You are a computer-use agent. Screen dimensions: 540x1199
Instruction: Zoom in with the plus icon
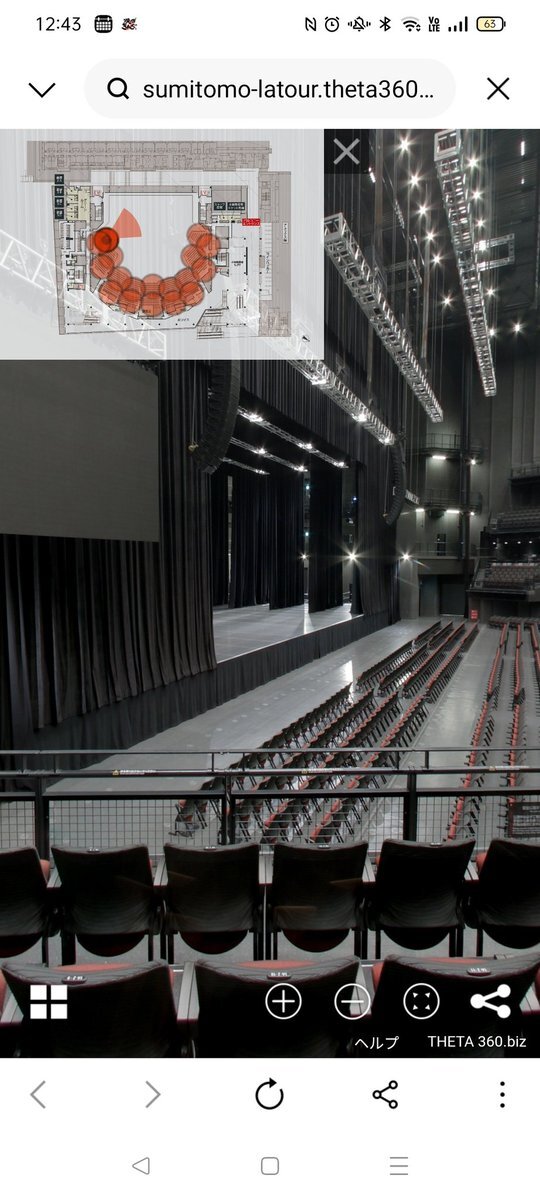click(x=283, y=1001)
